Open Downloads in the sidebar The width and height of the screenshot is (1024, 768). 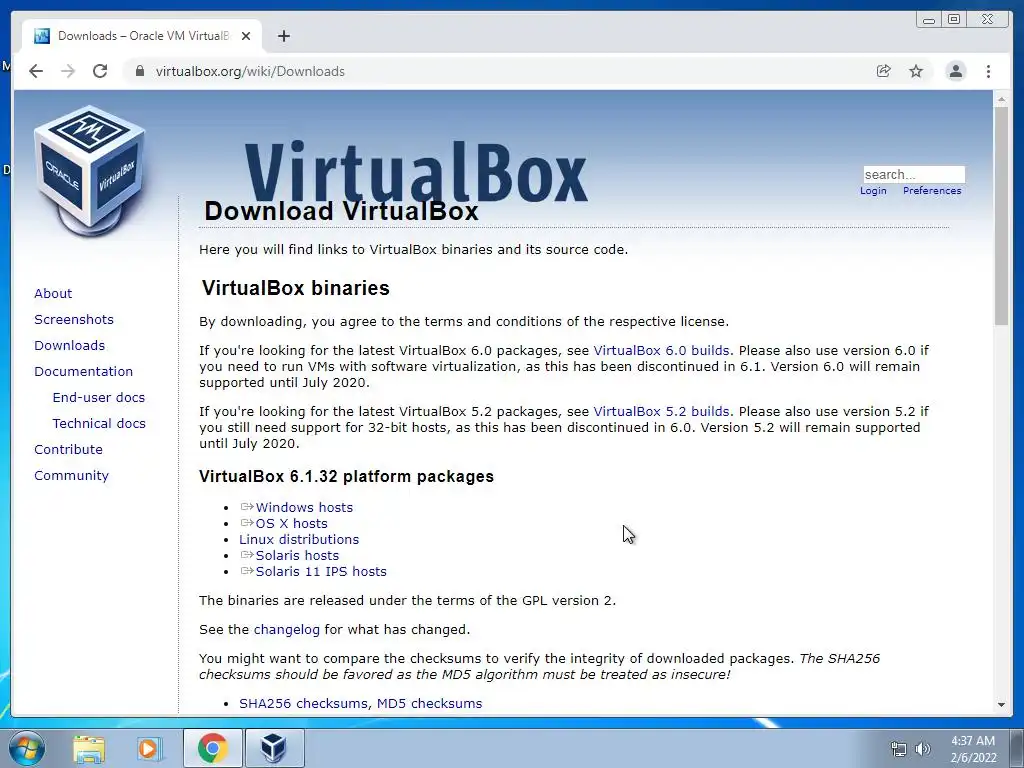coord(69,345)
